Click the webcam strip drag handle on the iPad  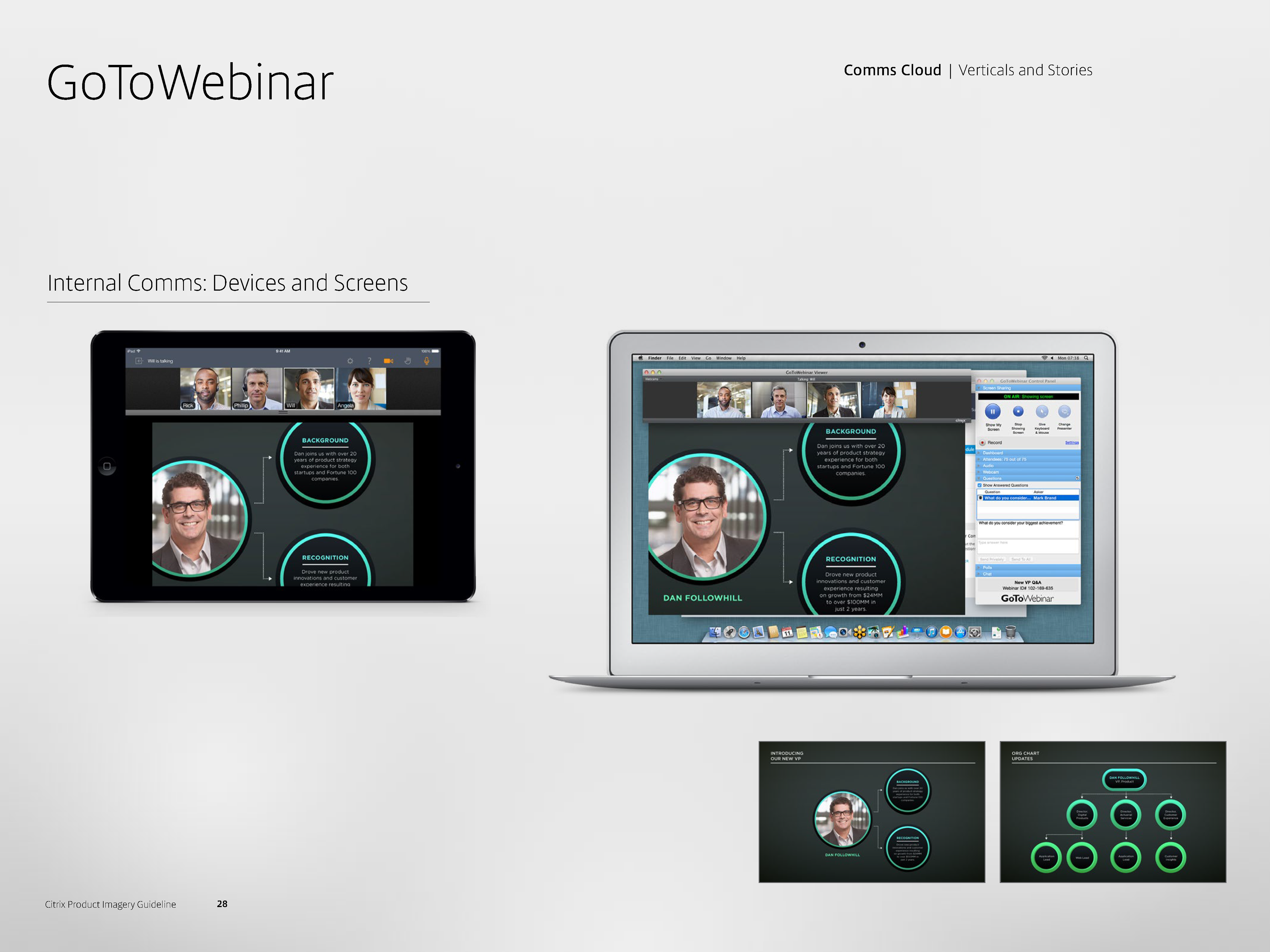[x=283, y=413]
